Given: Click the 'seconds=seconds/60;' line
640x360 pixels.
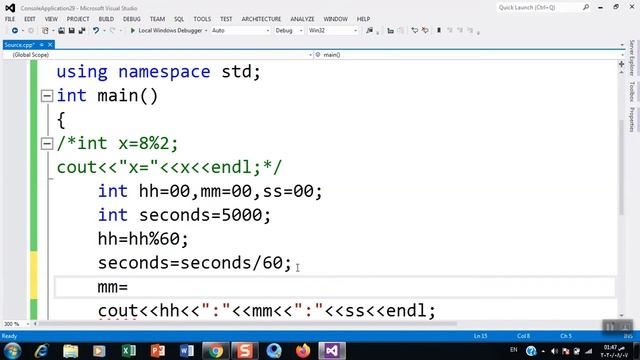Looking at the screenshot, I should (x=195, y=263).
